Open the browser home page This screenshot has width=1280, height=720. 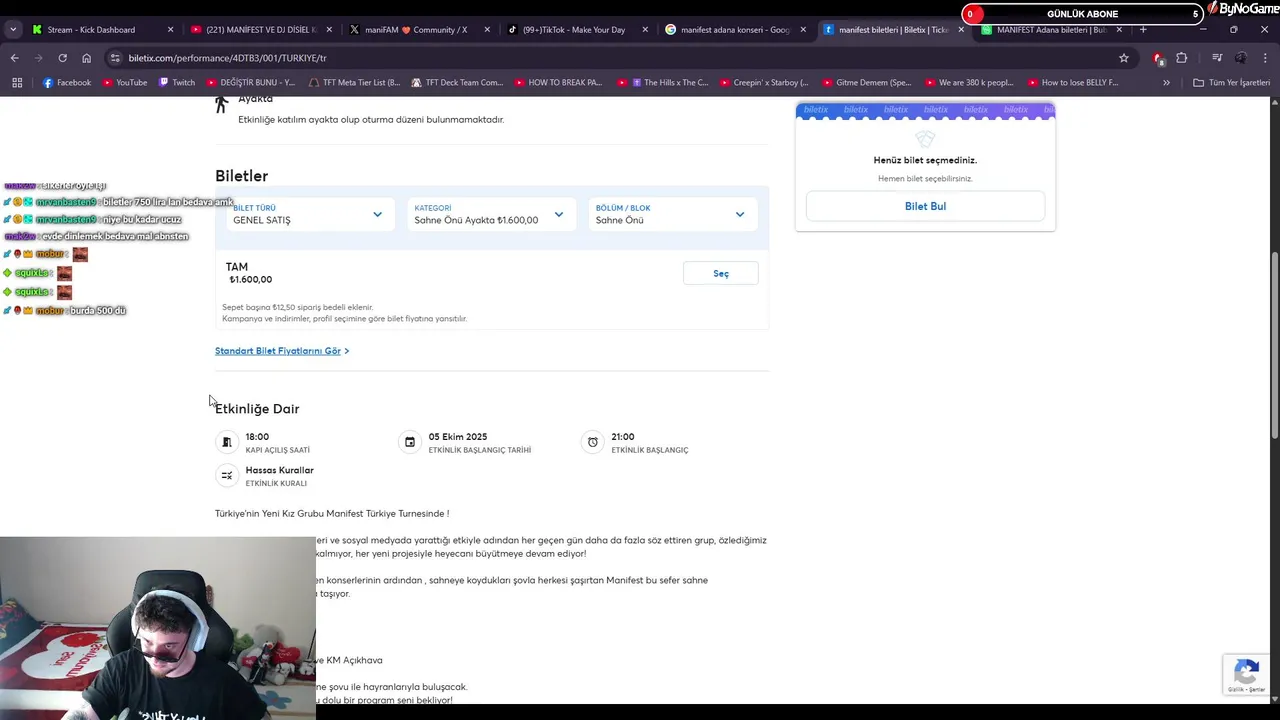click(x=86, y=58)
